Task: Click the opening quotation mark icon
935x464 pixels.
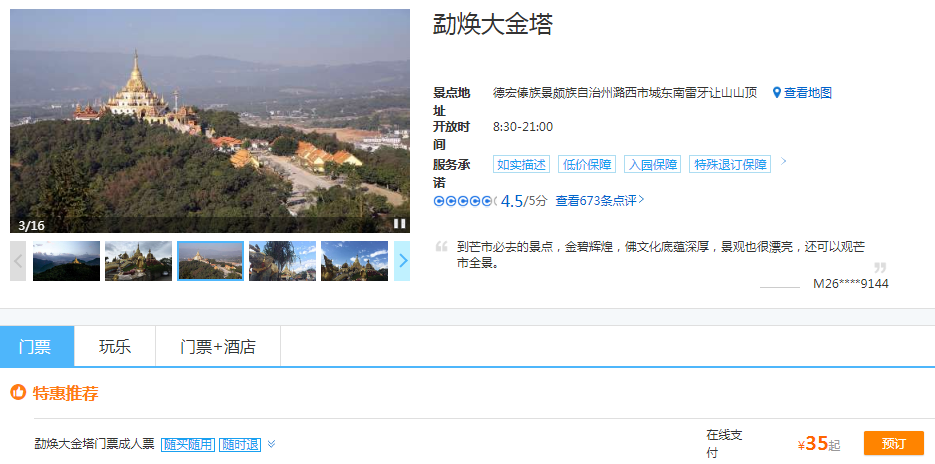Action: click(x=441, y=246)
